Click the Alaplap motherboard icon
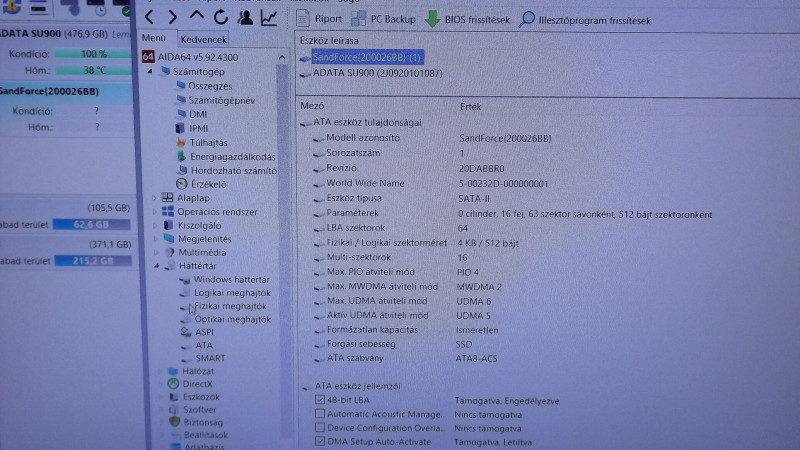Image resolution: width=800 pixels, height=450 pixels. [167, 197]
